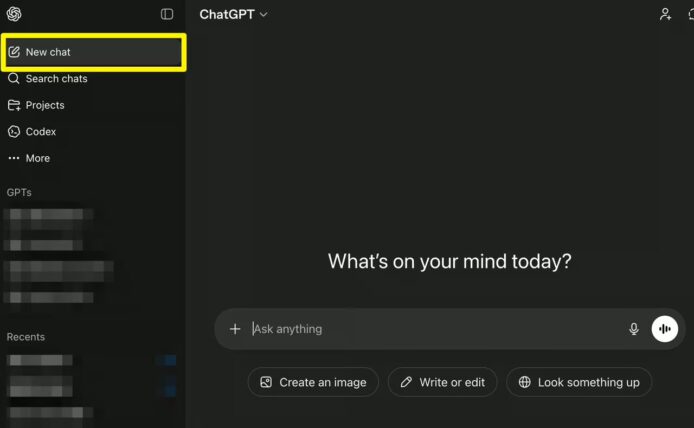Click the Write or edit suggestion

(442, 382)
